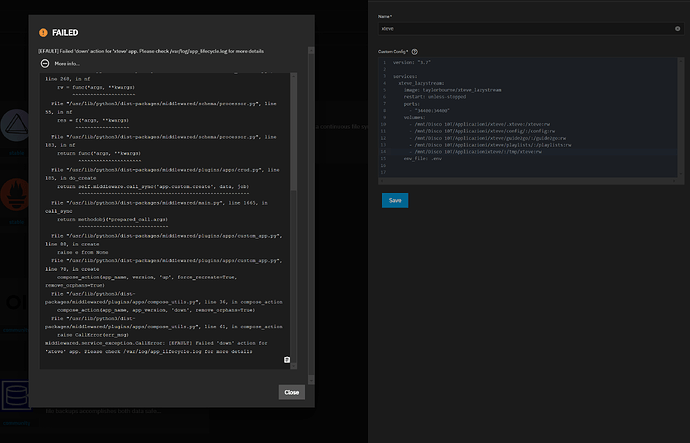
Task: Clear the Name field with the x icon
Action: (x=677, y=29)
